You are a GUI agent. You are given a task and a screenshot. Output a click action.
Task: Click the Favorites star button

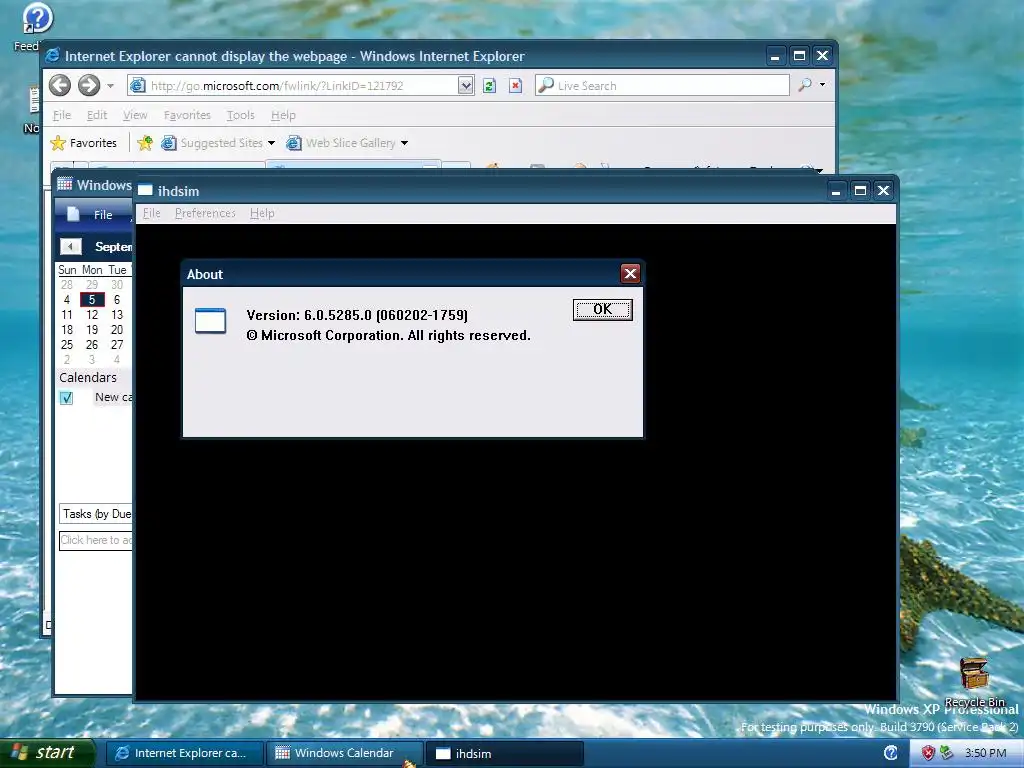(84, 143)
